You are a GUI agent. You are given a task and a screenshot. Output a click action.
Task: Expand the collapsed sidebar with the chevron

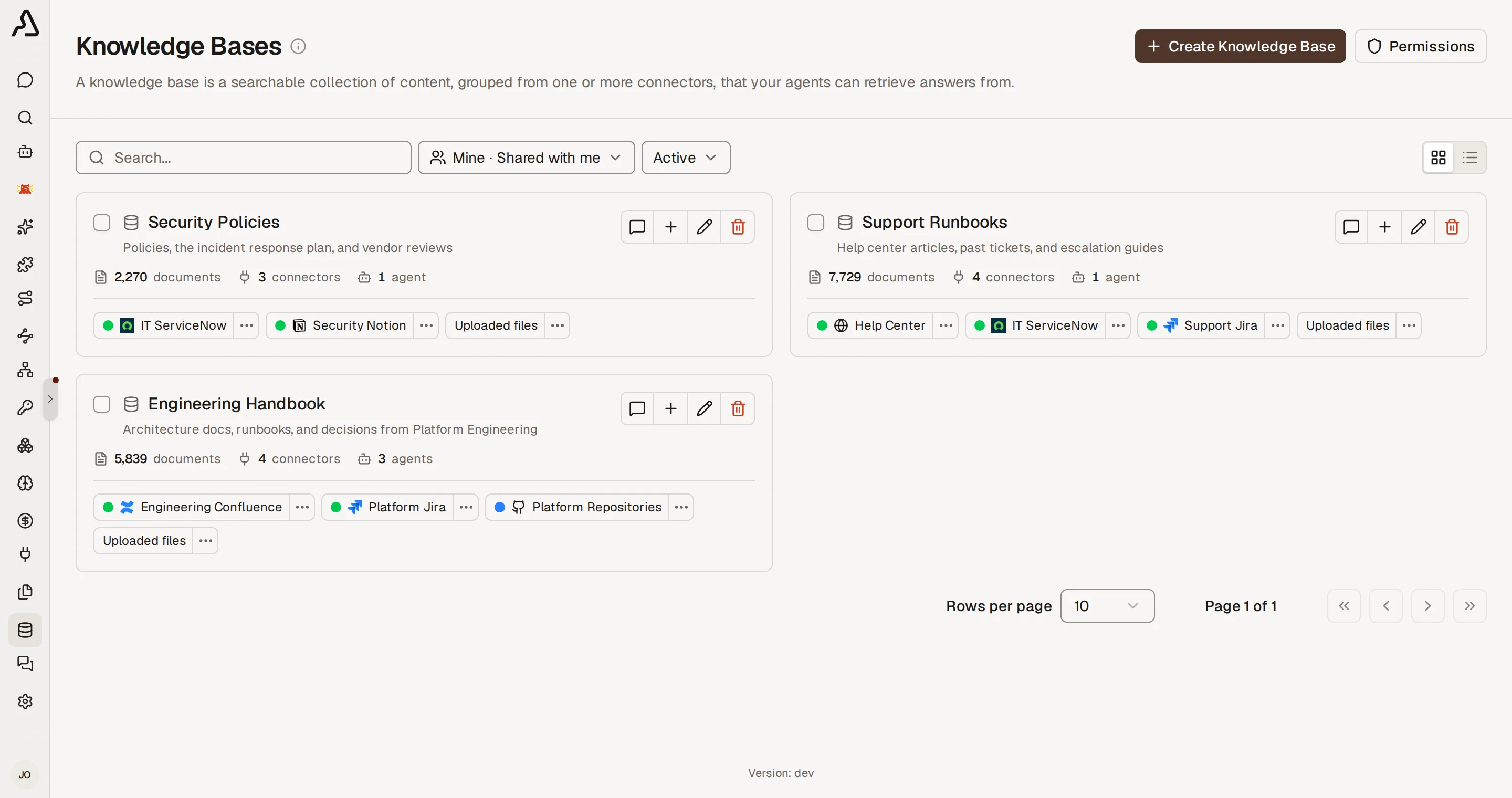[50, 399]
